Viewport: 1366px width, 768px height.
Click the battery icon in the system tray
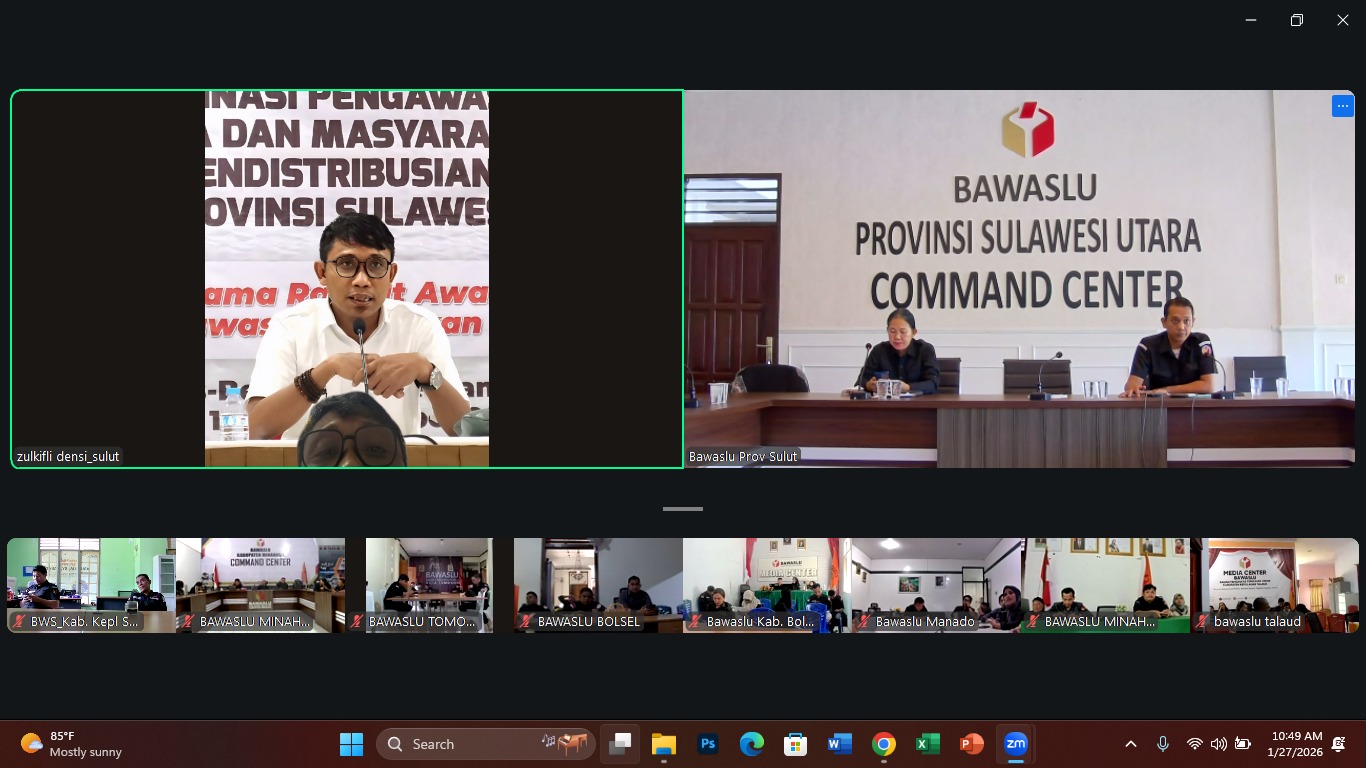coord(1243,744)
